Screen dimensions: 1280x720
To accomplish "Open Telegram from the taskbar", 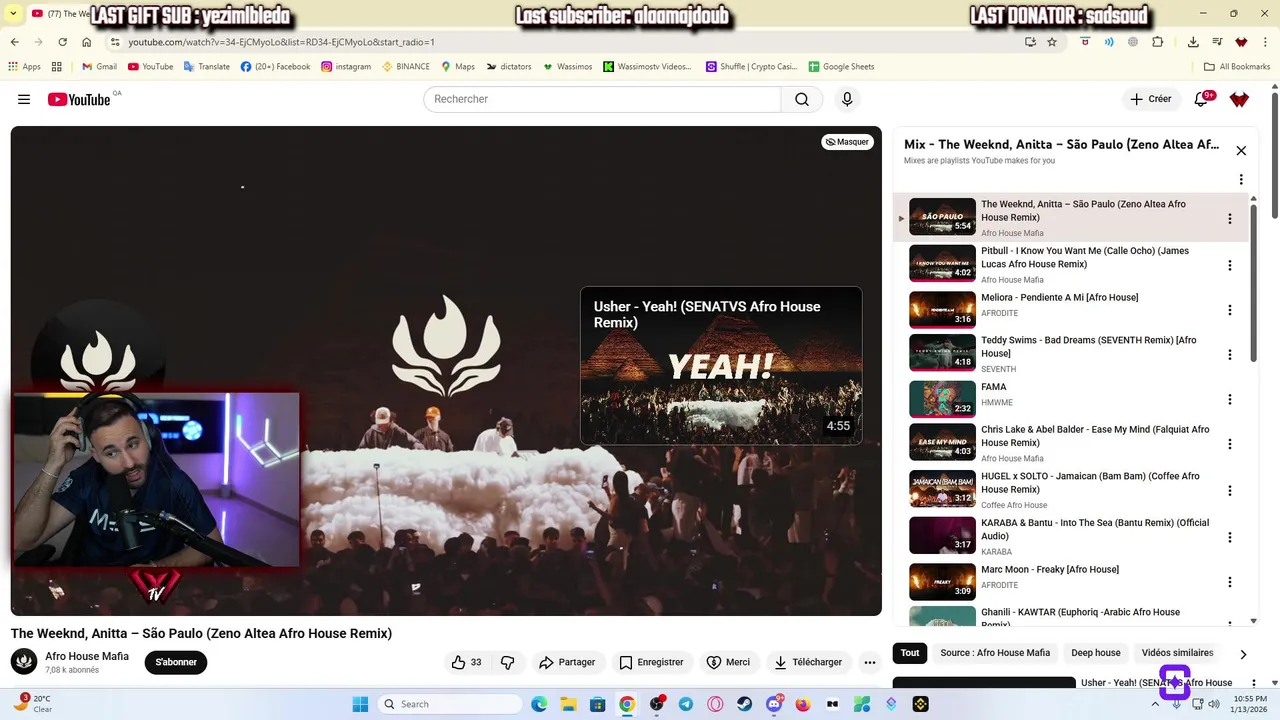I will (x=686, y=704).
